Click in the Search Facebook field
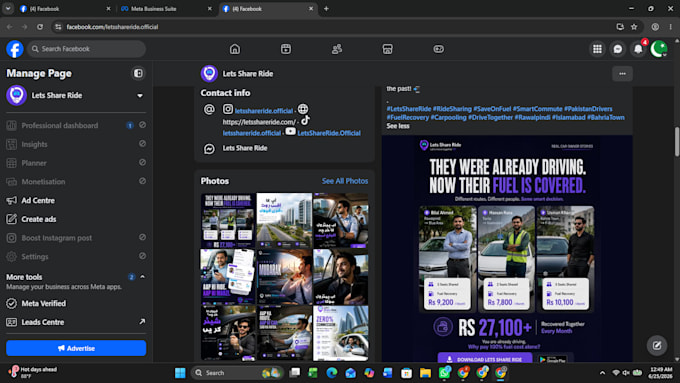Screen dimensions: 680x383 [87, 49]
